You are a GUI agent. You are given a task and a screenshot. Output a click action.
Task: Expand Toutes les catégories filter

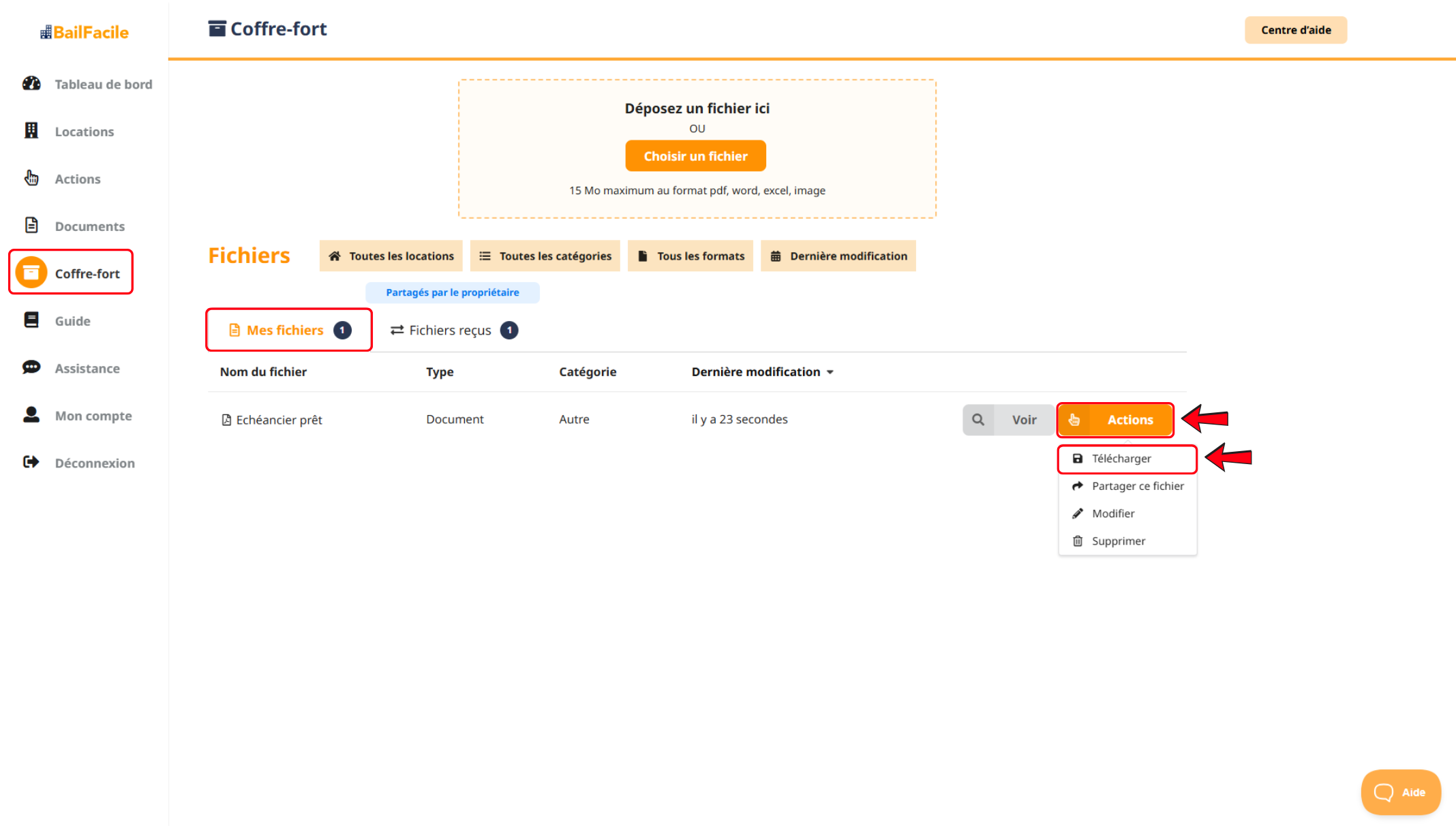(x=545, y=256)
